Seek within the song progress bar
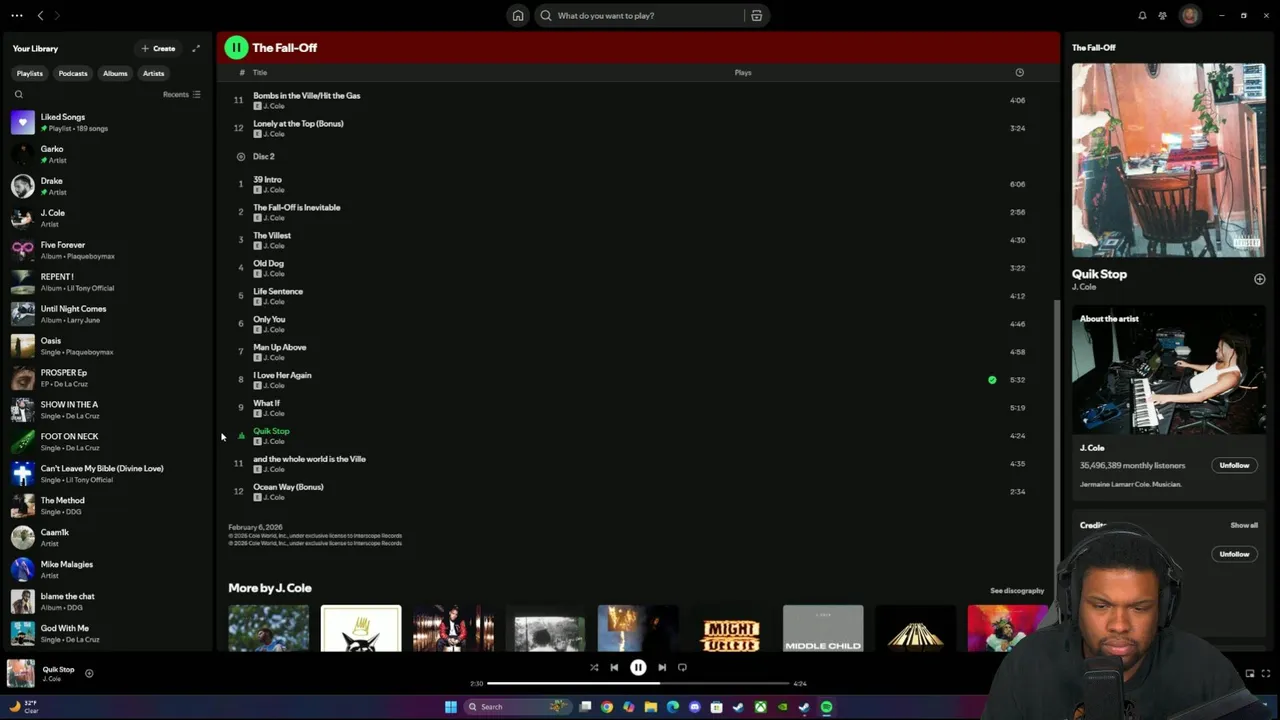 coord(638,684)
